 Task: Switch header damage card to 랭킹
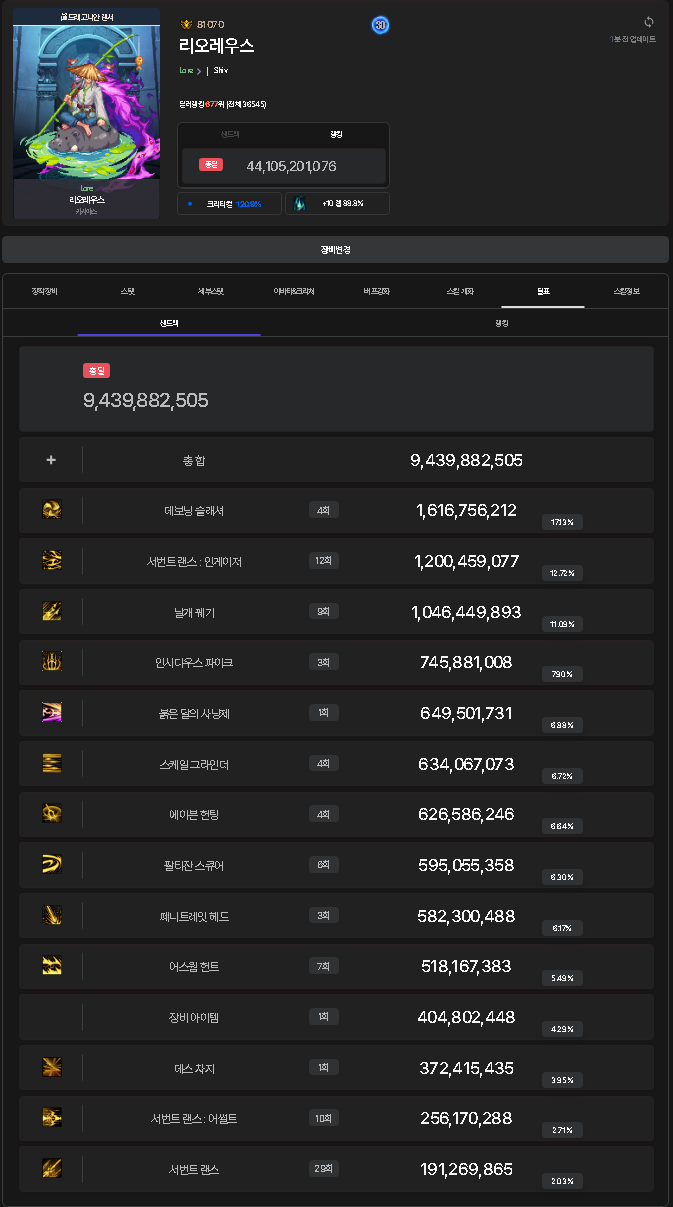[x=336, y=134]
